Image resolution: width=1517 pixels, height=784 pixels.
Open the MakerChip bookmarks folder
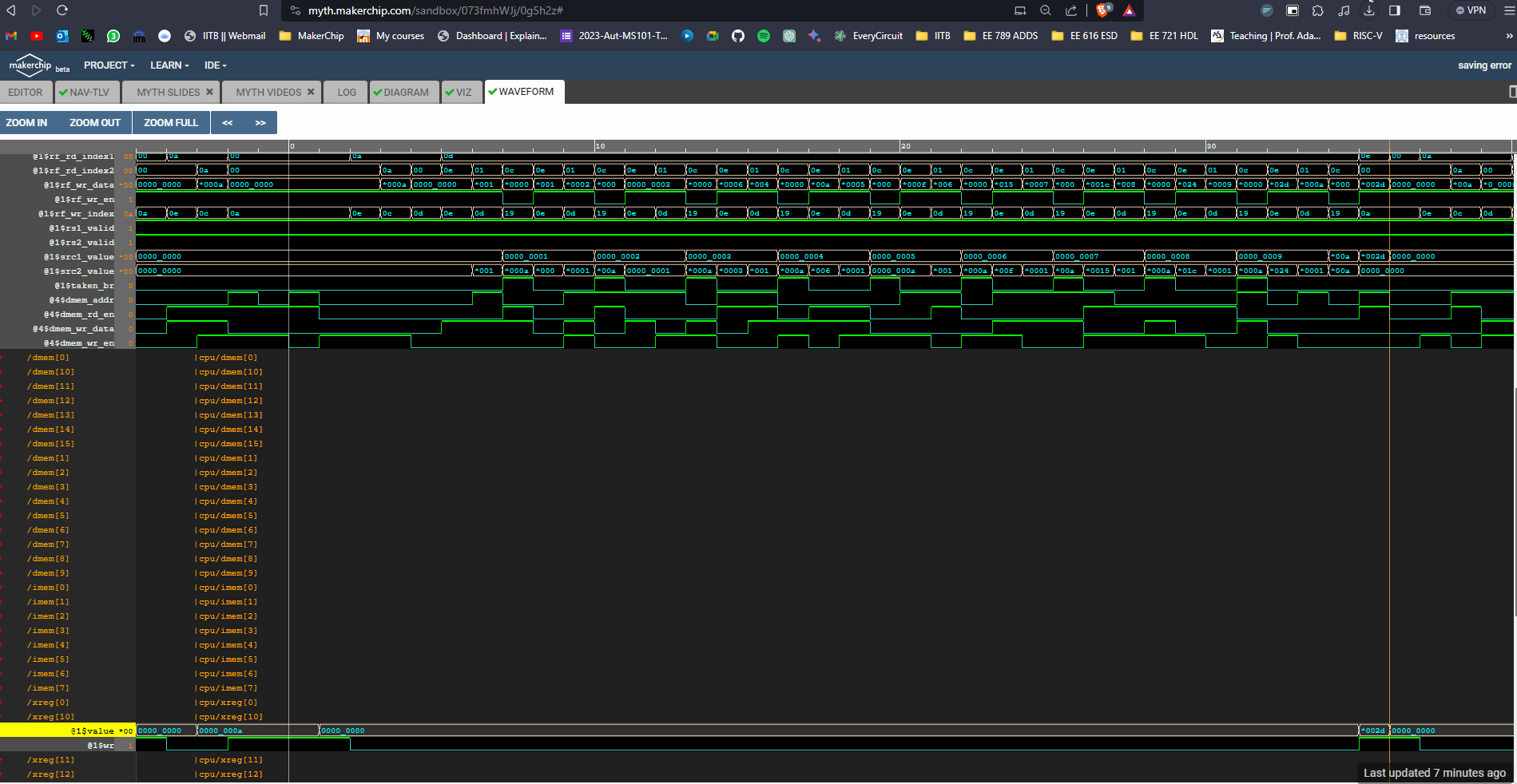pos(312,36)
